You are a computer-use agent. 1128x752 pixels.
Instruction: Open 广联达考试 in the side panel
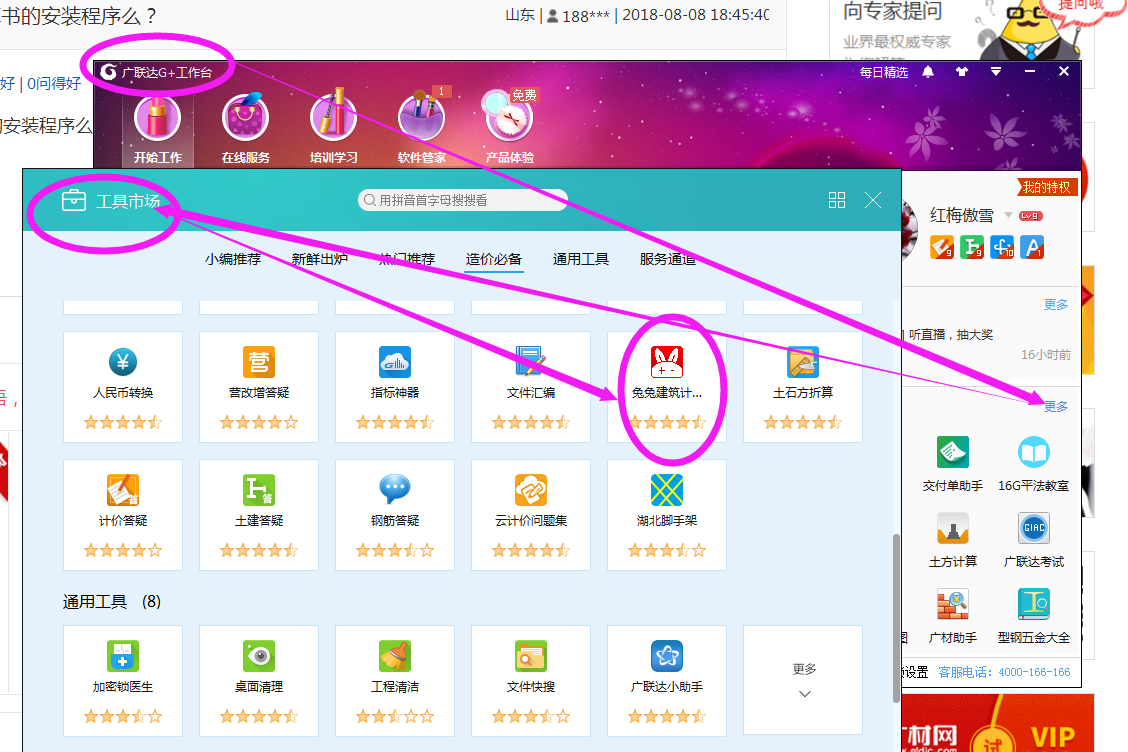(1034, 540)
